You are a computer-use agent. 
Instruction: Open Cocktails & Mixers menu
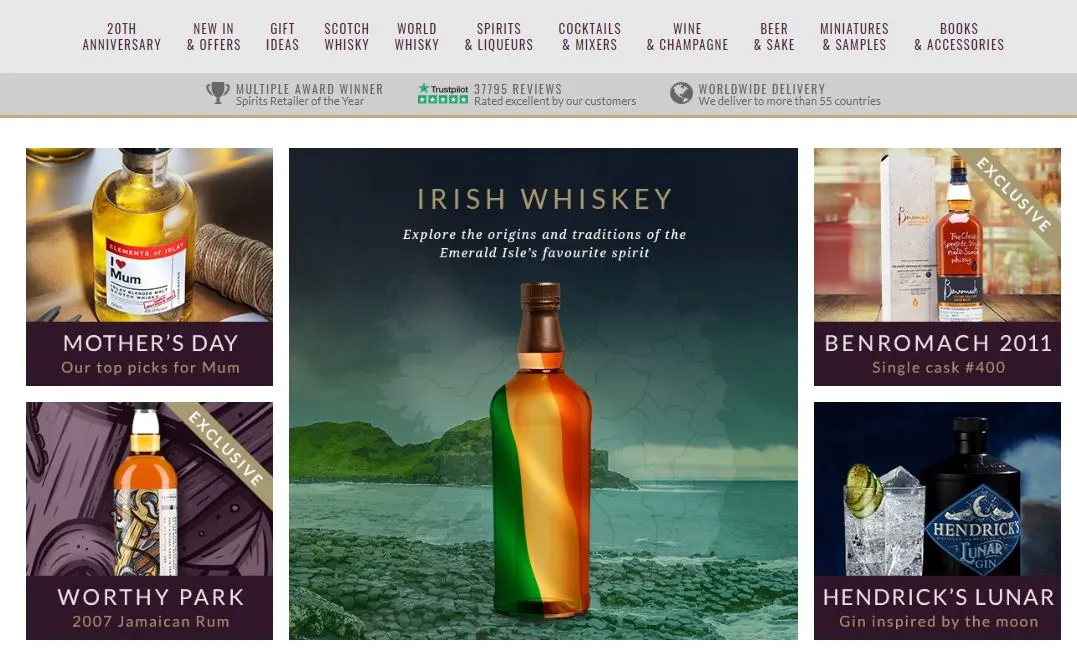point(589,36)
